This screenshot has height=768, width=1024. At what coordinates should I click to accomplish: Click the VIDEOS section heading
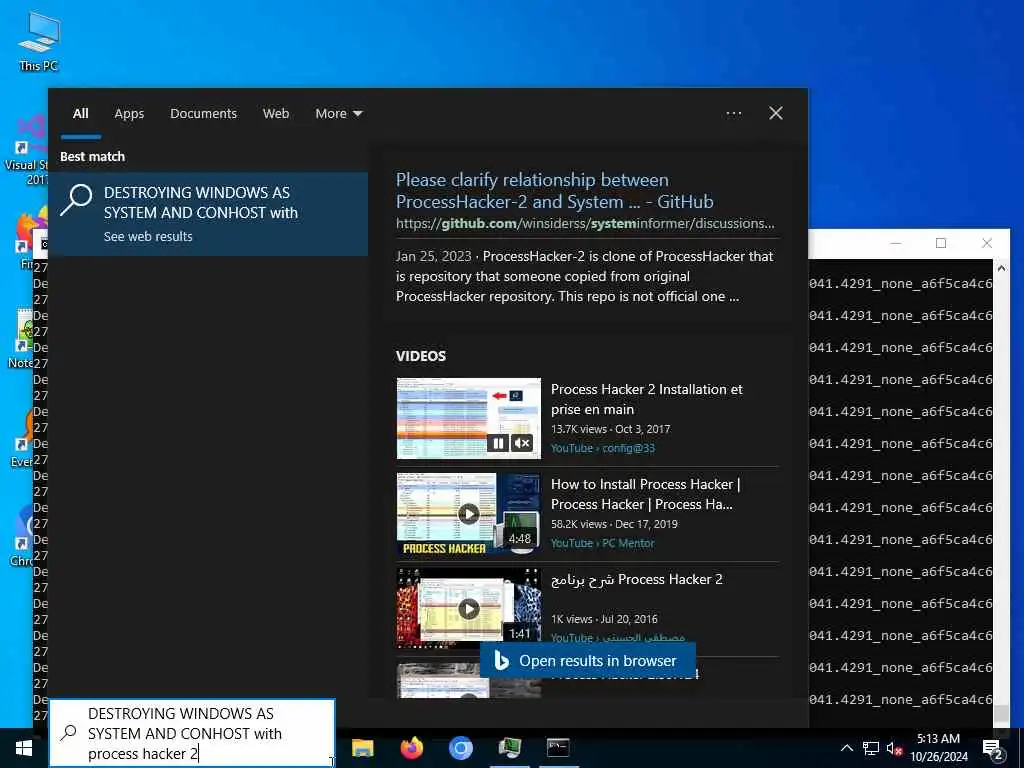pyautogui.click(x=421, y=356)
